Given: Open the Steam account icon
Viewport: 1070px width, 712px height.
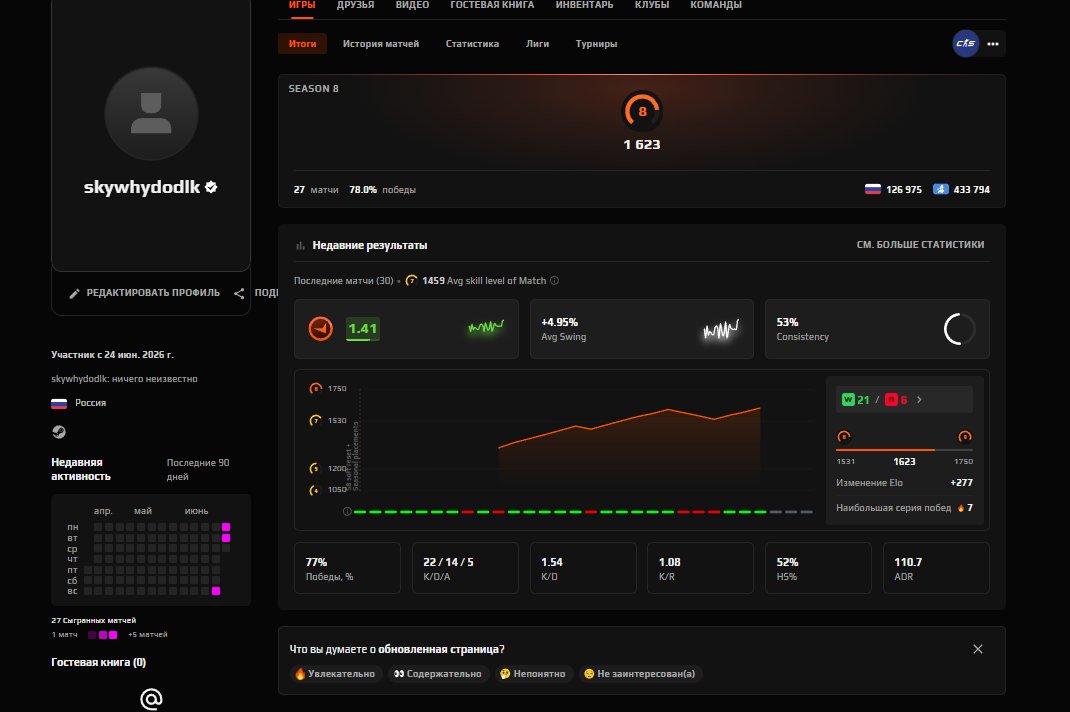Looking at the screenshot, I should (59, 431).
